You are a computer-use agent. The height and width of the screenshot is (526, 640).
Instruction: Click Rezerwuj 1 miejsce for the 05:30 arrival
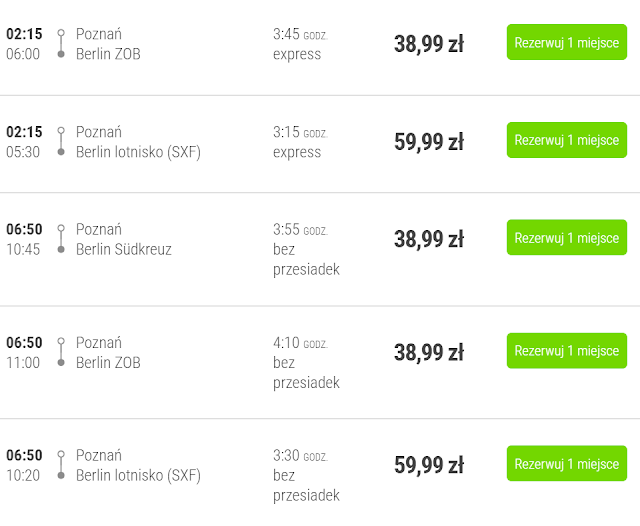click(566, 141)
